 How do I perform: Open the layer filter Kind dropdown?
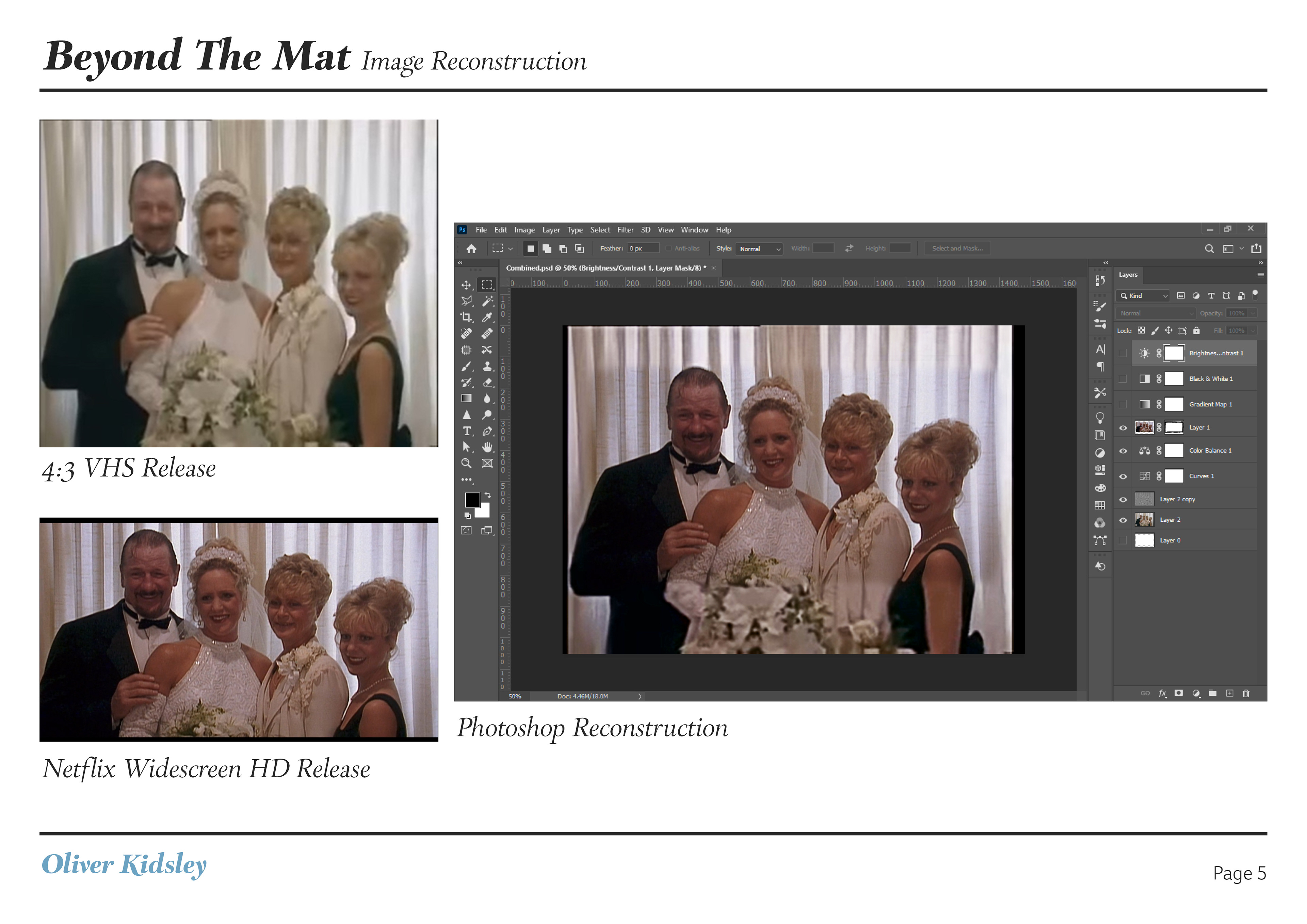click(x=1143, y=296)
